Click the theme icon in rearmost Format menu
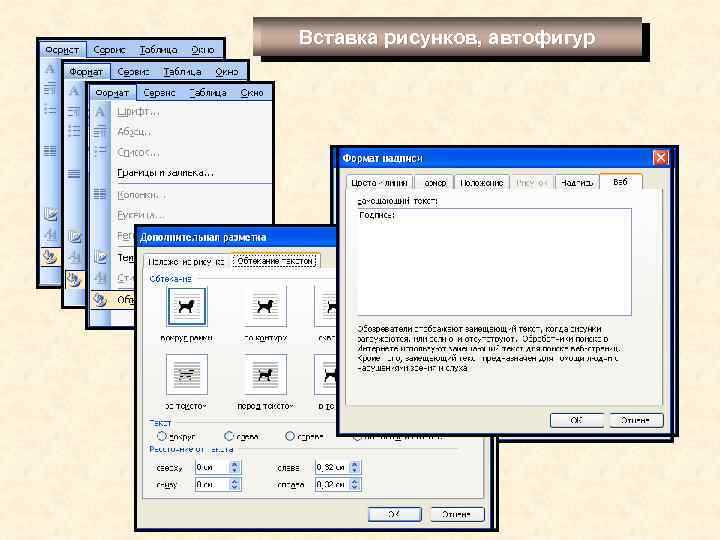This screenshot has height=540, width=720. tap(50, 214)
